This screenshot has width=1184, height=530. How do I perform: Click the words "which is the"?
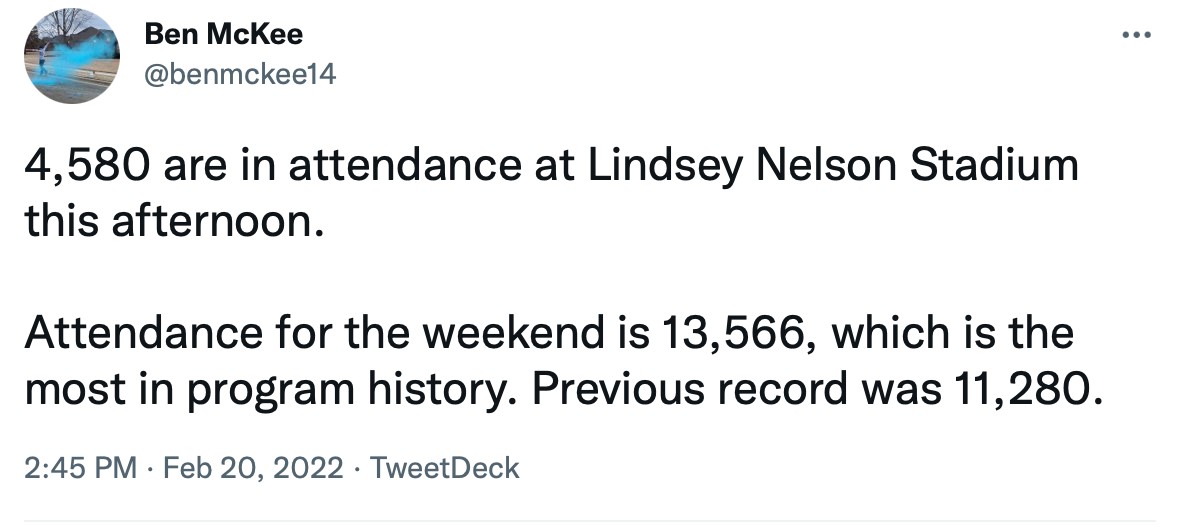[x=951, y=332]
